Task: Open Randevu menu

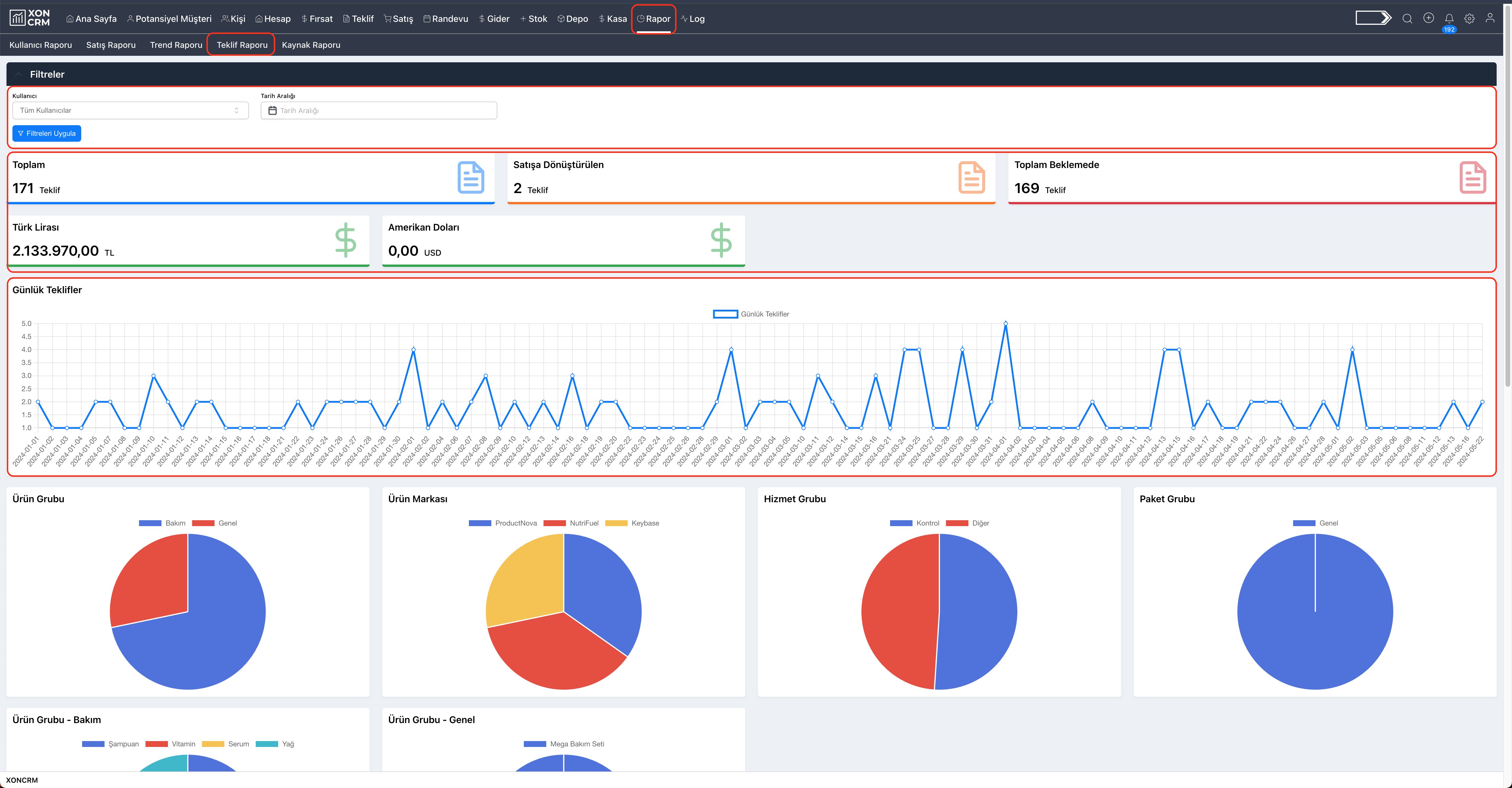Action: click(x=446, y=19)
